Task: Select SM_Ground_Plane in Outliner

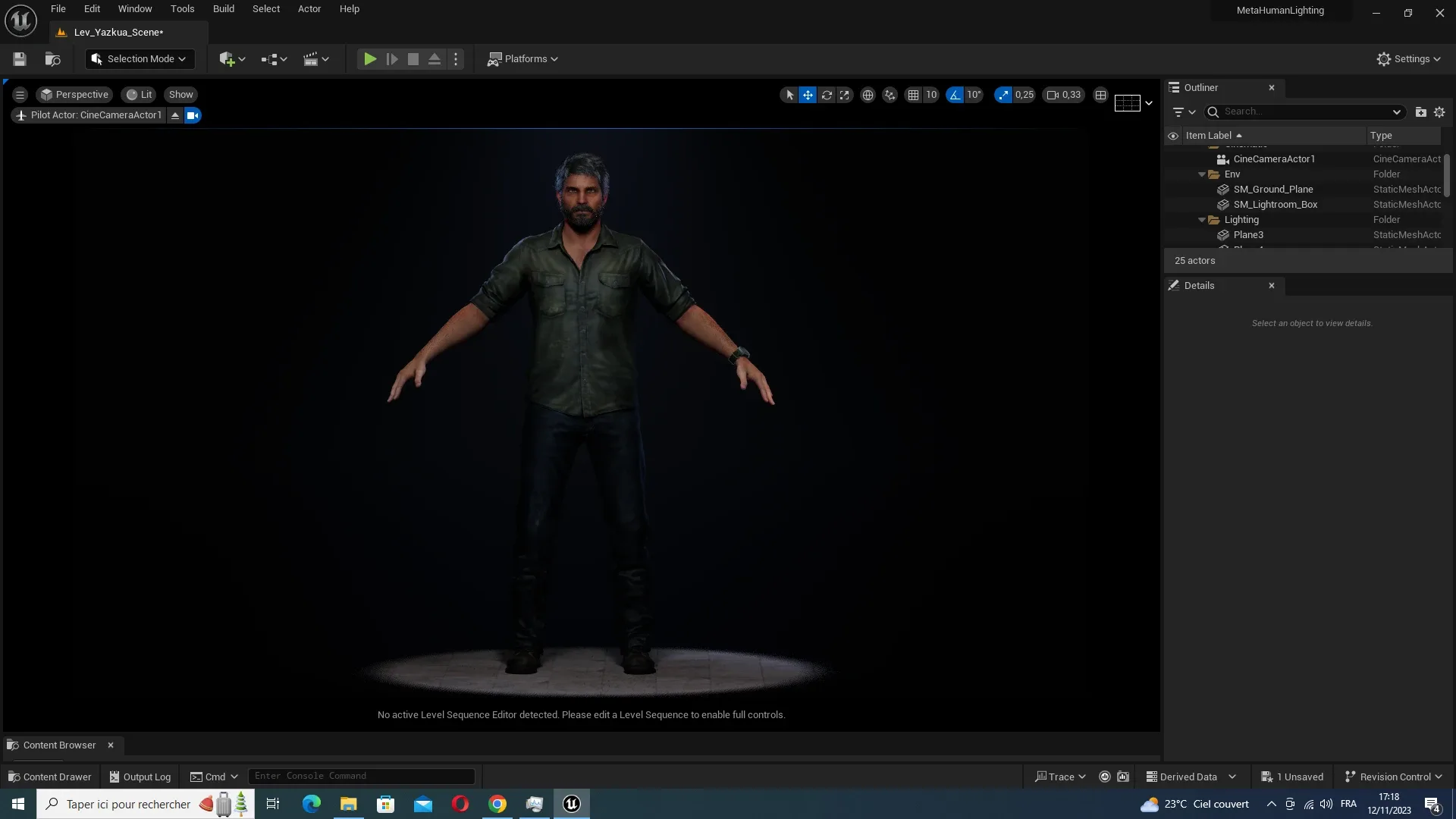Action: pos(1273,190)
